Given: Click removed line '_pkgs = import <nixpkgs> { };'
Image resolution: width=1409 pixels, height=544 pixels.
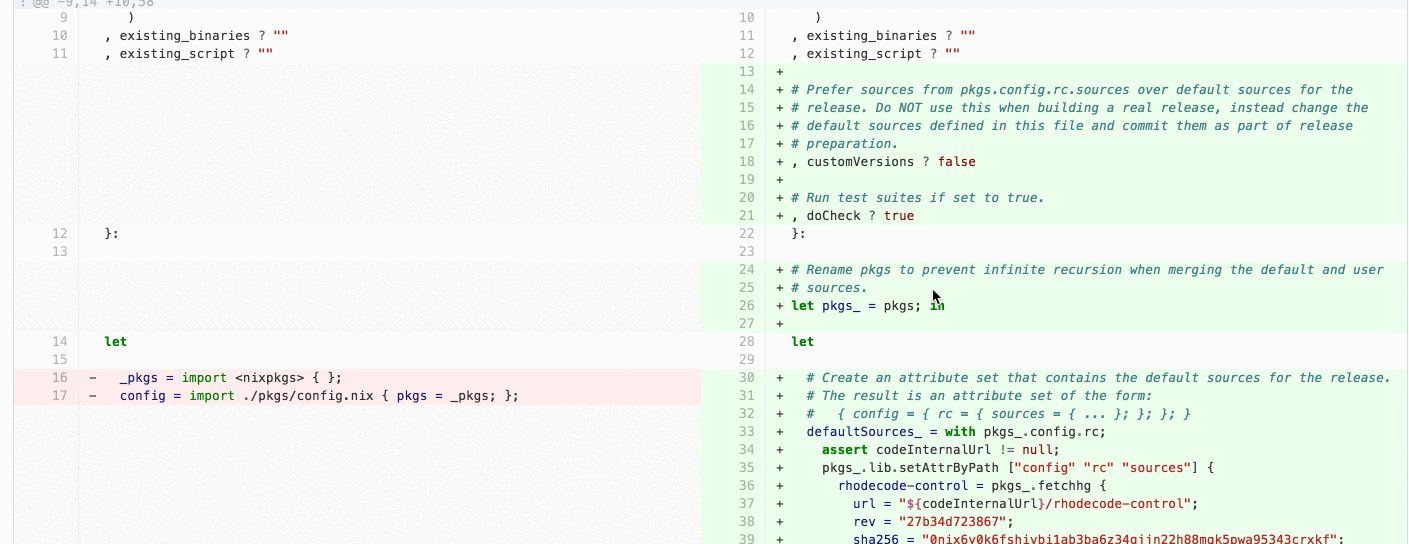Looking at the screenshot, I should click(231, 378).
